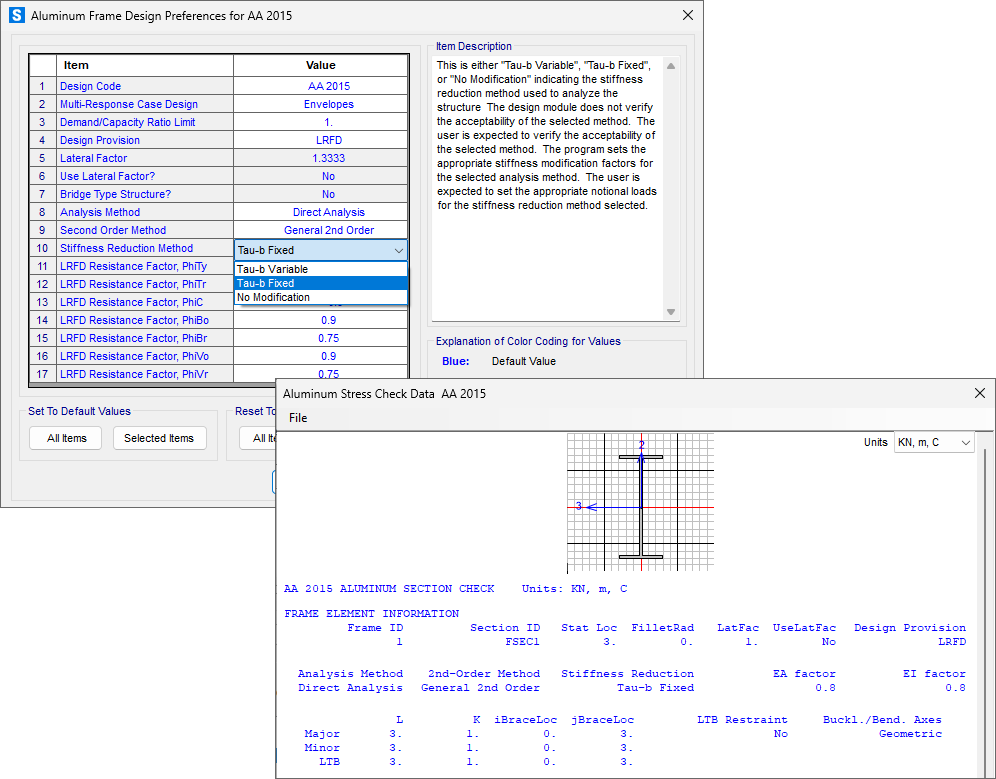Click the 0.75 value for PhiBr

click(321, 338)
